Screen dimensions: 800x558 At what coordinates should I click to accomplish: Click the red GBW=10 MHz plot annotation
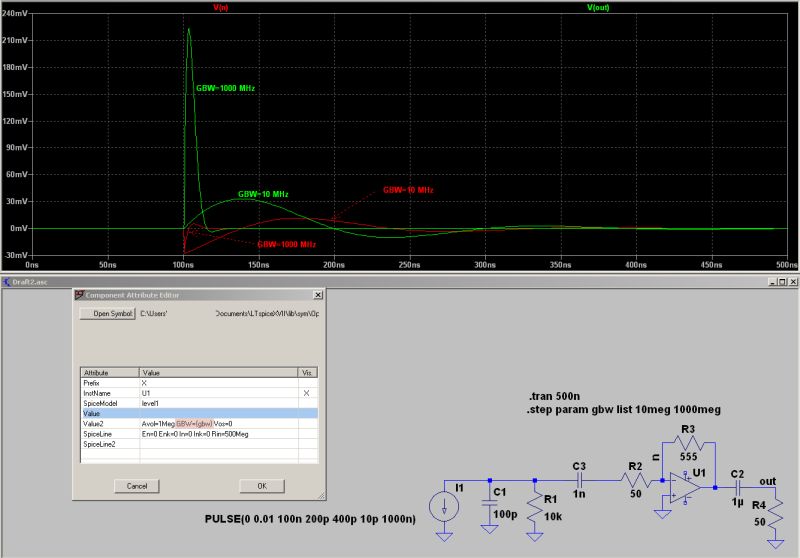408,190
